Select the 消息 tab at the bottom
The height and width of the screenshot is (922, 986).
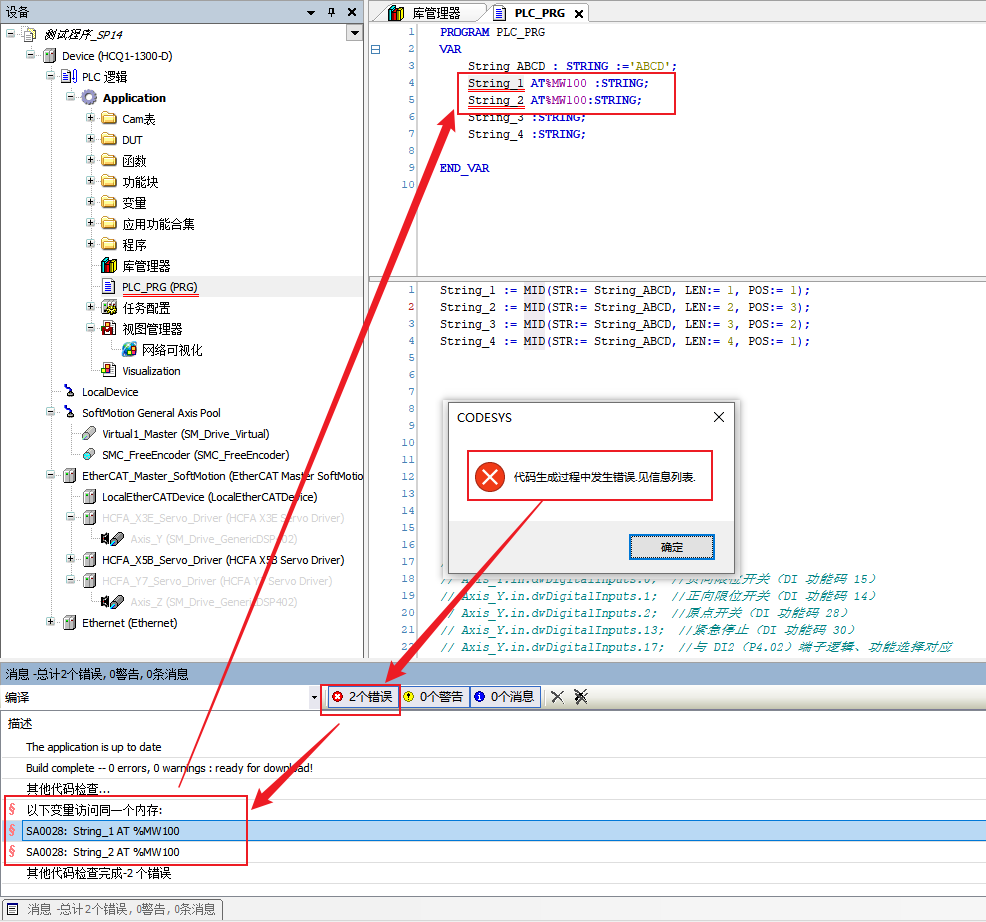point(112,909)
